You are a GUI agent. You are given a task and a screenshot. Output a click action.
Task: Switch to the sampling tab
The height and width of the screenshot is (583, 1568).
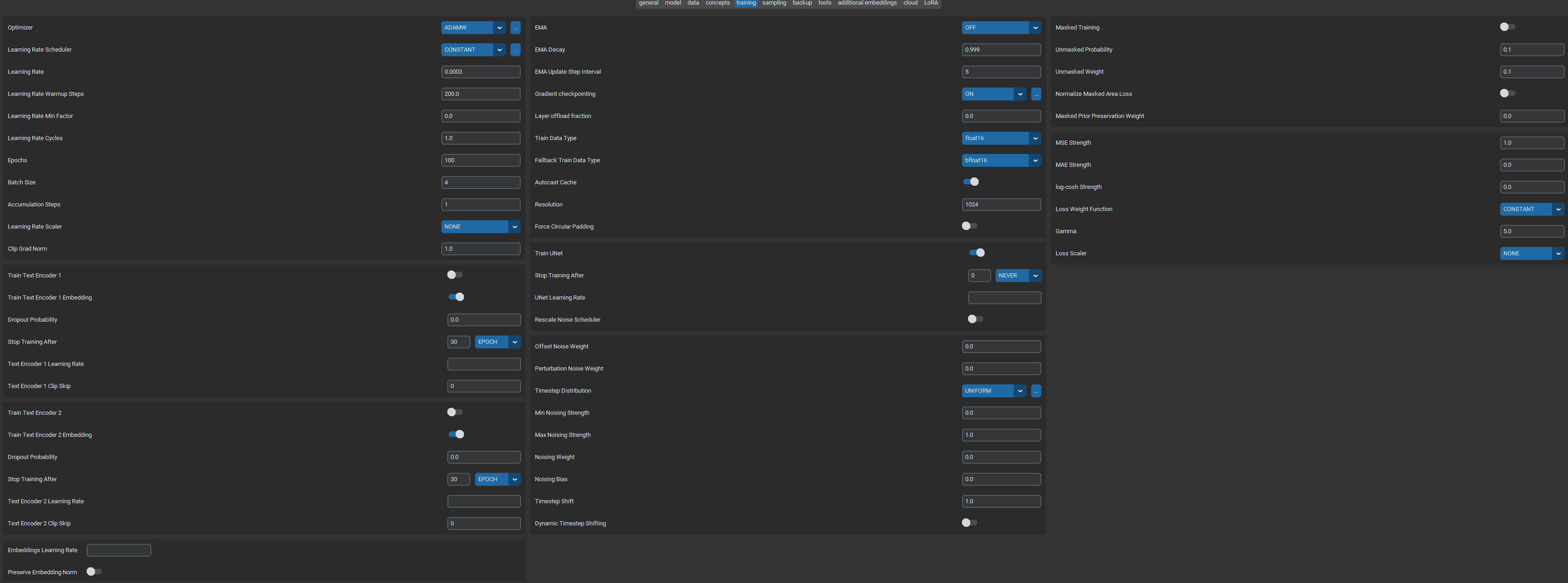pyautogui.click(x=774, y=3)
